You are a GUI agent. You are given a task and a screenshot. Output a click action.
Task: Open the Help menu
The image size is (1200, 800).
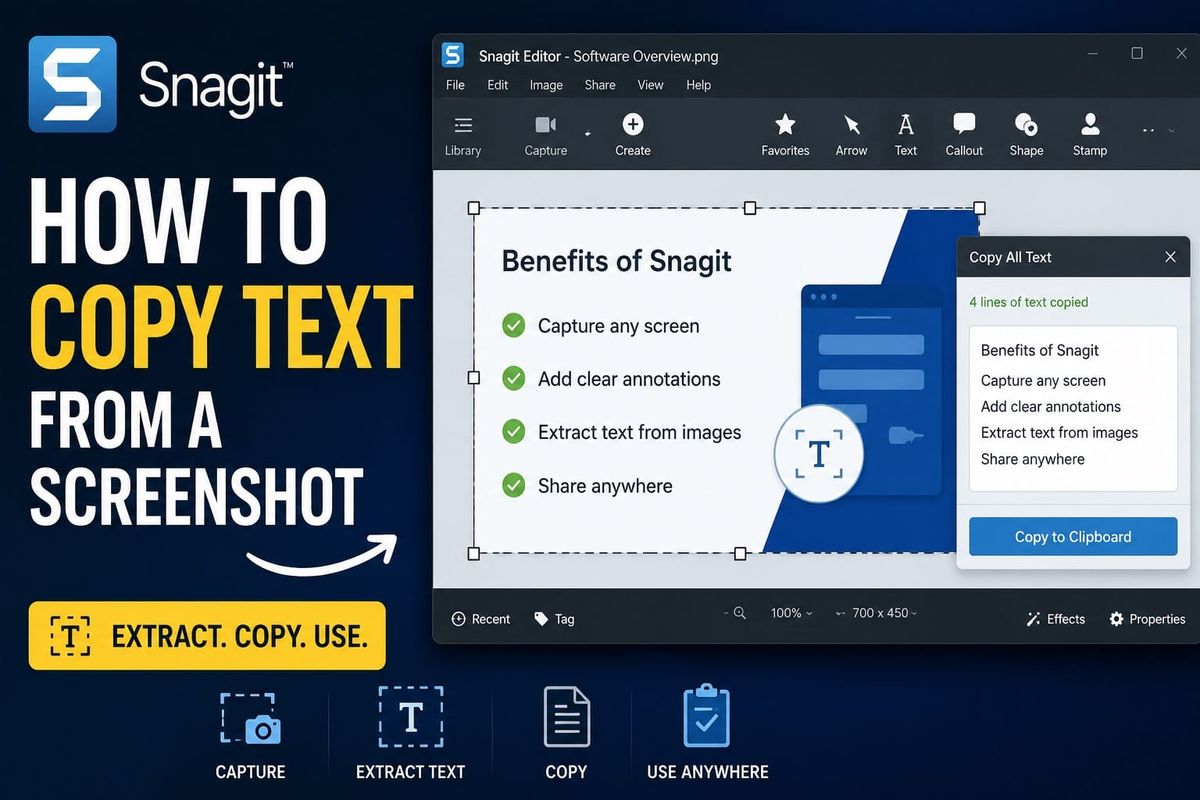click(699, 85)
